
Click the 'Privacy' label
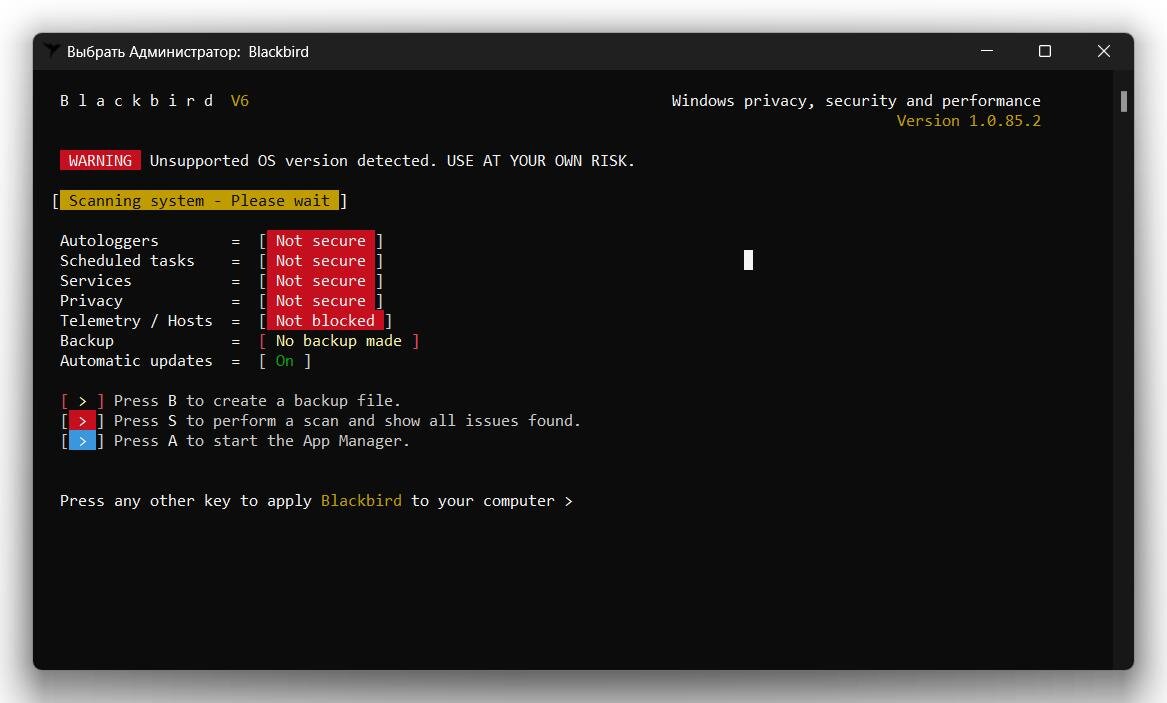(x=91, y=301)
